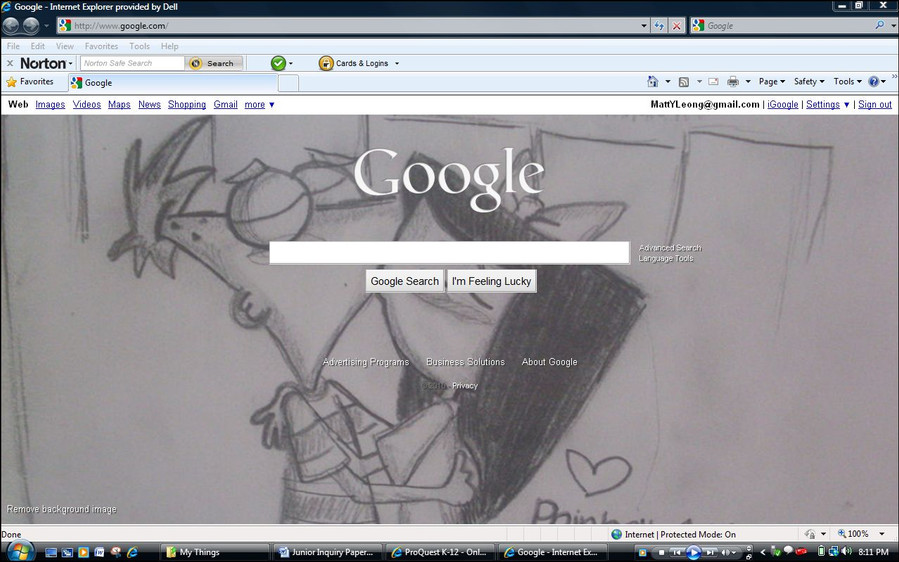Click the protected mode security lock icon in status bar
Viewport: 899px width, 562px height.
810,534
